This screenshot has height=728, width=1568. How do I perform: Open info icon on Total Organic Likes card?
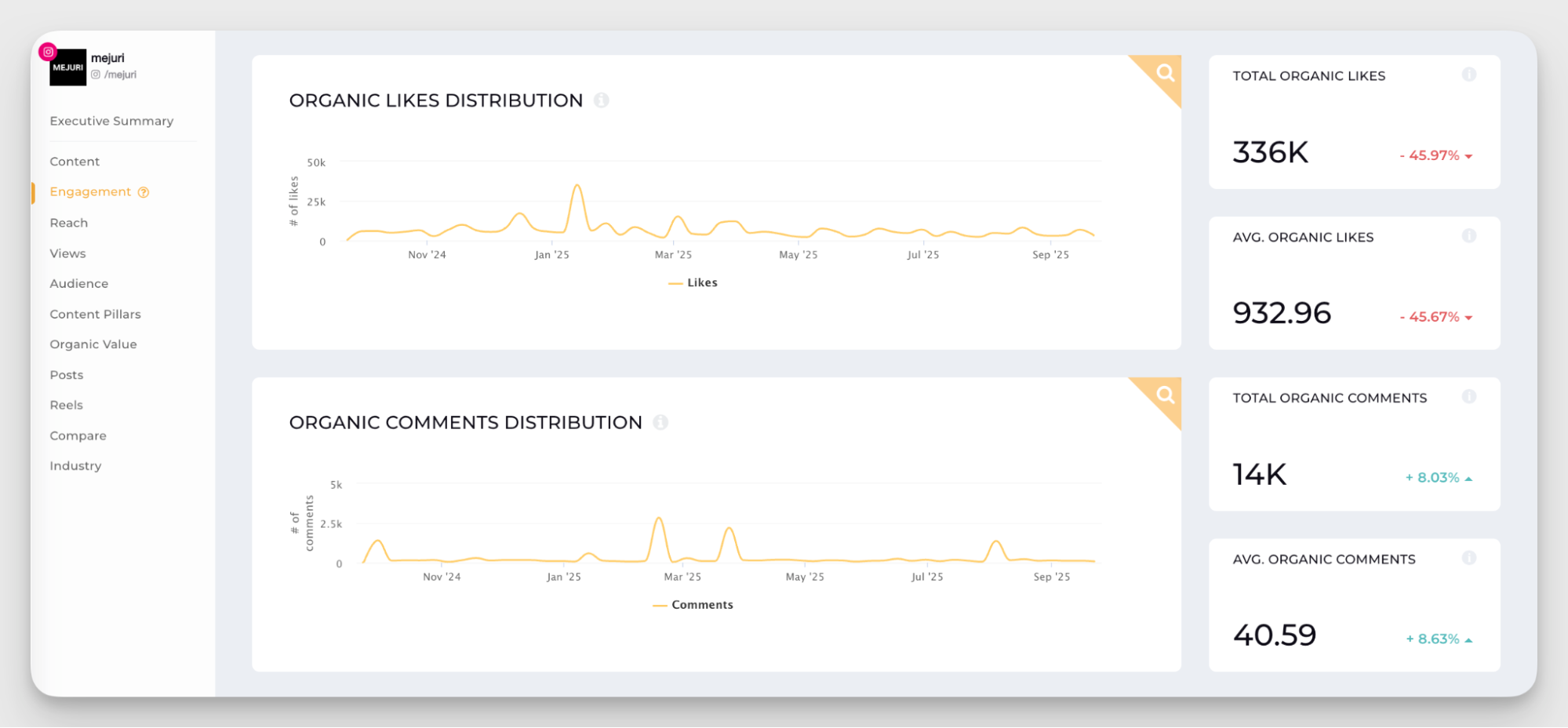[1469, 75]
